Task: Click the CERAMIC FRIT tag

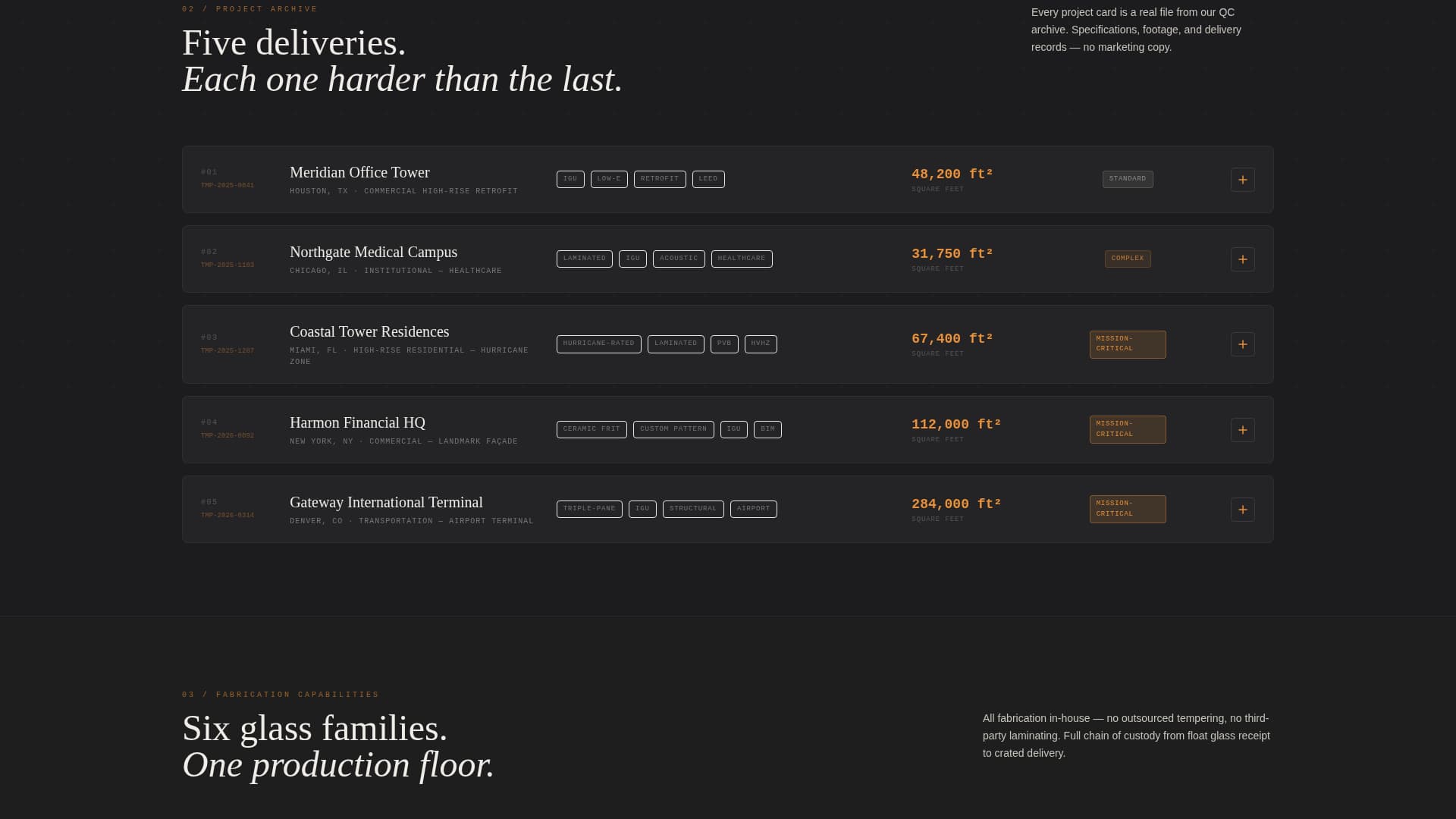Action: tap(591, 430)
